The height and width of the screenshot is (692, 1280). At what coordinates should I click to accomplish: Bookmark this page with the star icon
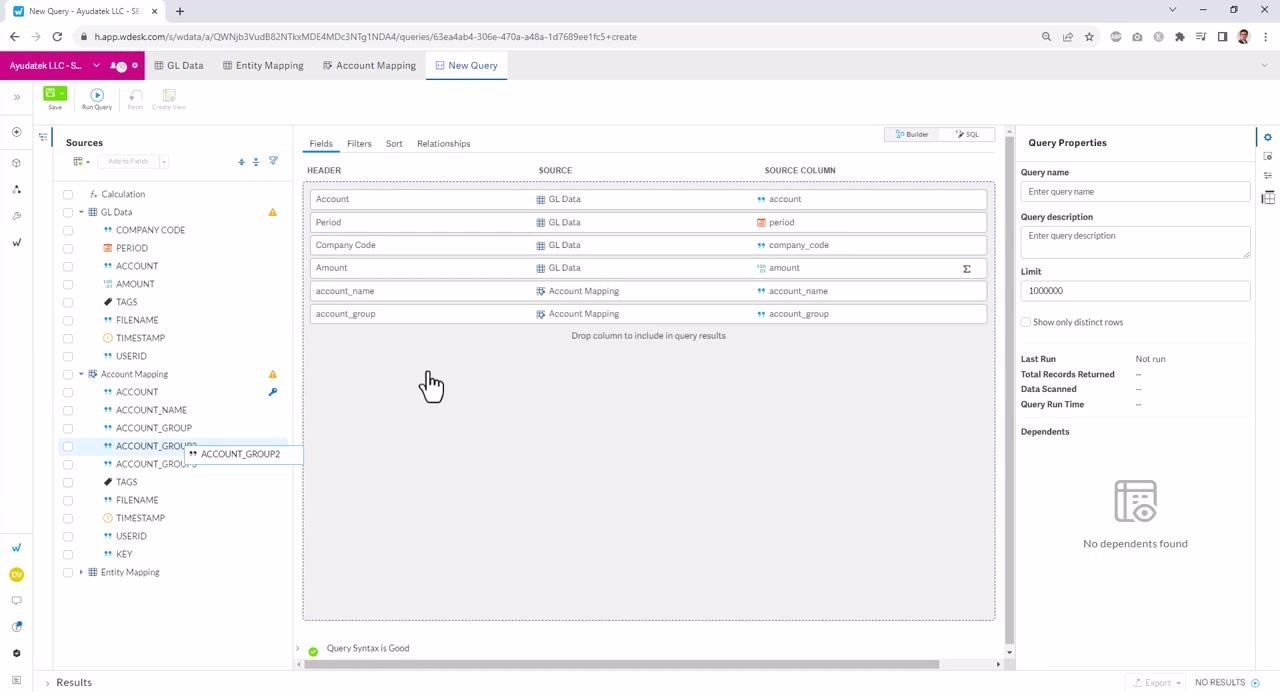click(1089, 37)
